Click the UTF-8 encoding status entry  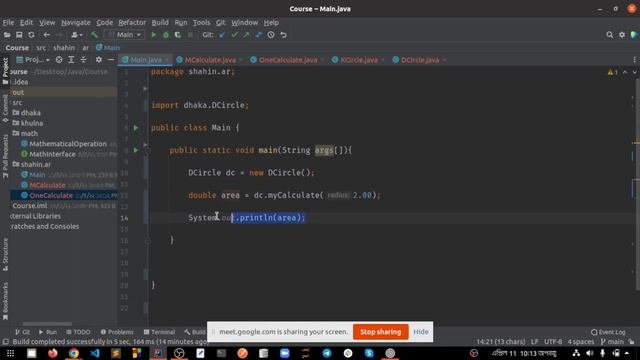click(553, 342)
